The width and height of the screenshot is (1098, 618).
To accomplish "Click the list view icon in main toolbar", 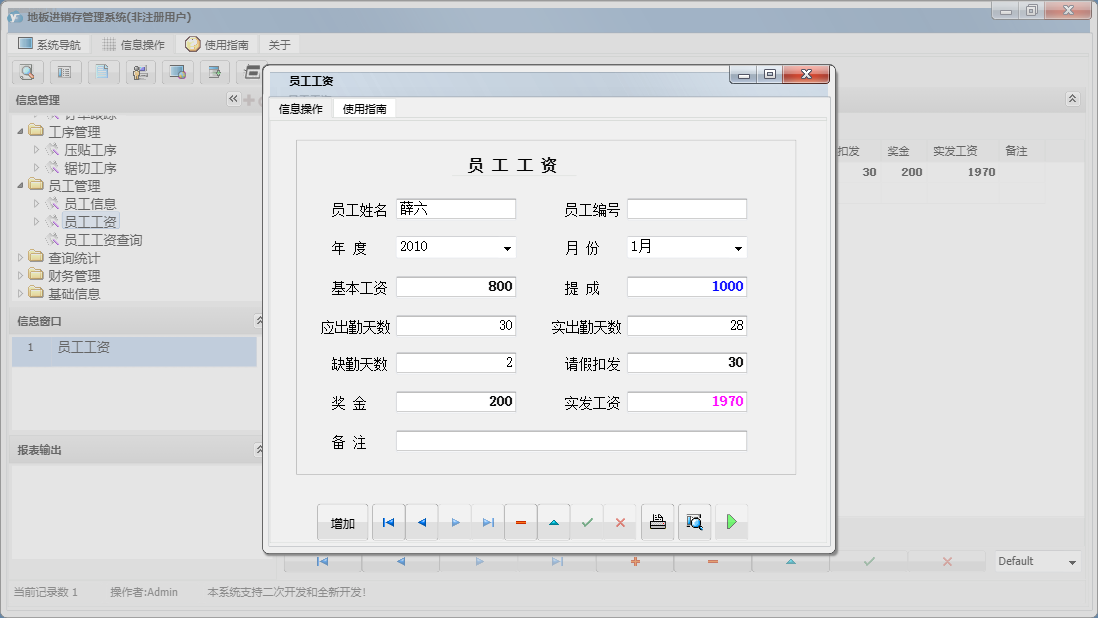I will 64,72.
